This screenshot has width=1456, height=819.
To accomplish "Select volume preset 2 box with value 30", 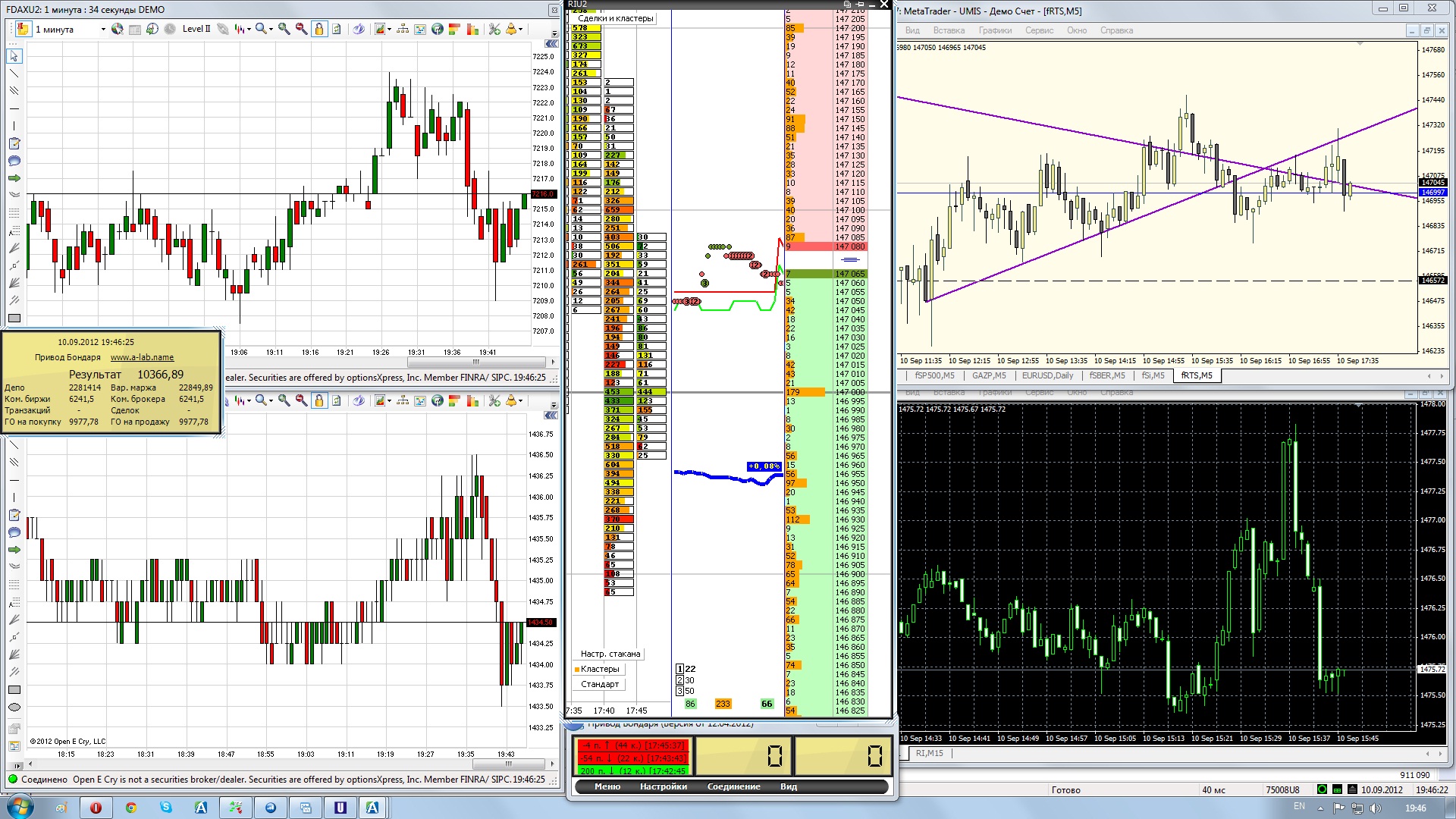I will [679, 680].
